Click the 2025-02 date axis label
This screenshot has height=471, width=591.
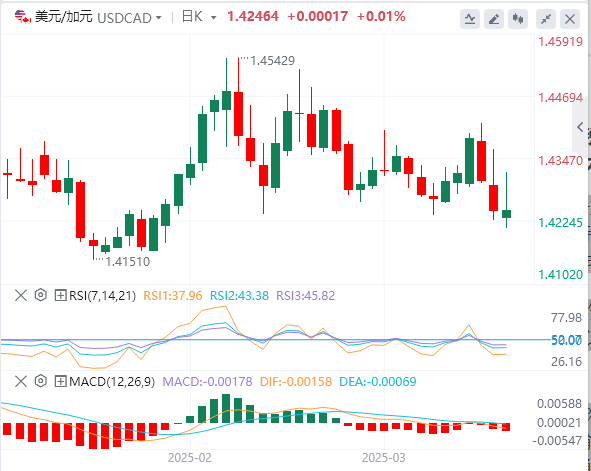coord(190,458)
